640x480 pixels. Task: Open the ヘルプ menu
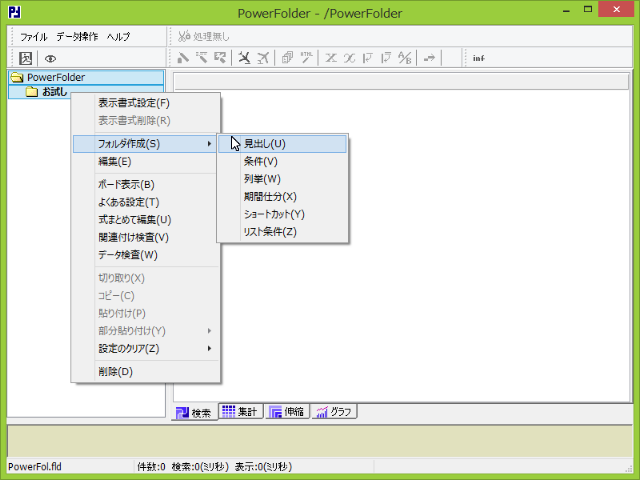tap(118, 37)
